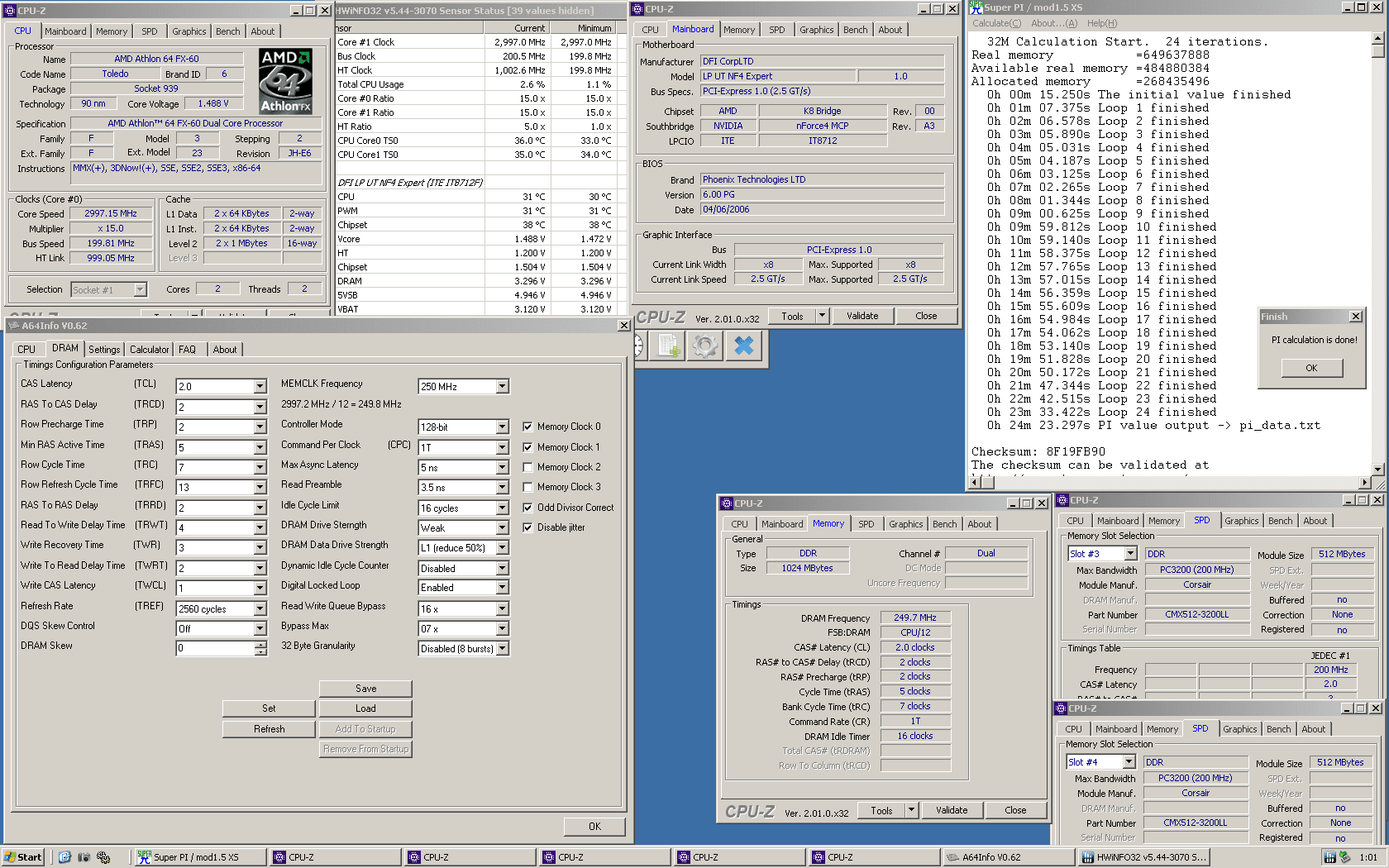Click the DRAM Skew spinner arrows

point(260,649)
